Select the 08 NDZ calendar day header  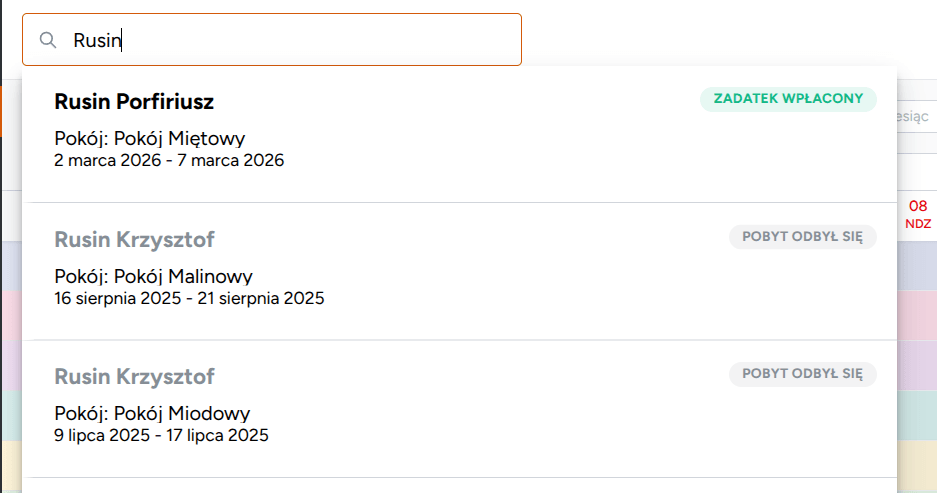click(x=918, y=214)
